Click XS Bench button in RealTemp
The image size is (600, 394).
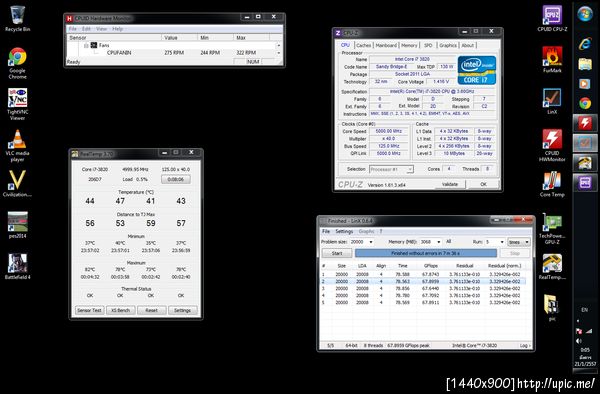[121, 310]
